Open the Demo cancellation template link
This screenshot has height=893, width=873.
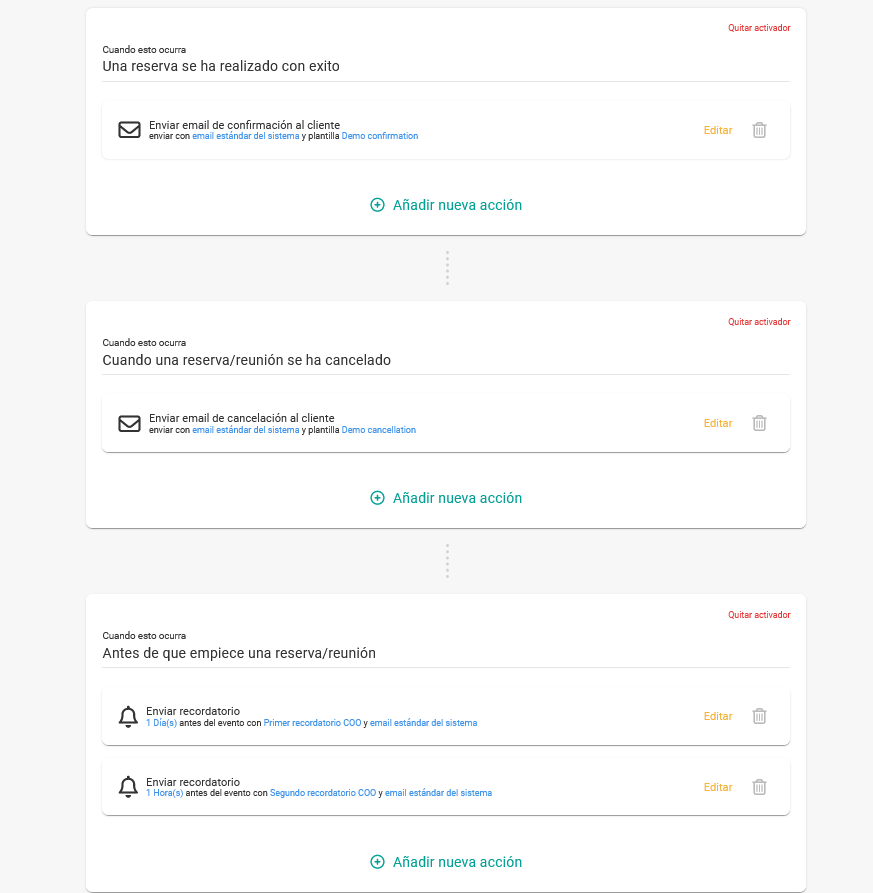pyautogui.click(x=378, y=430)
